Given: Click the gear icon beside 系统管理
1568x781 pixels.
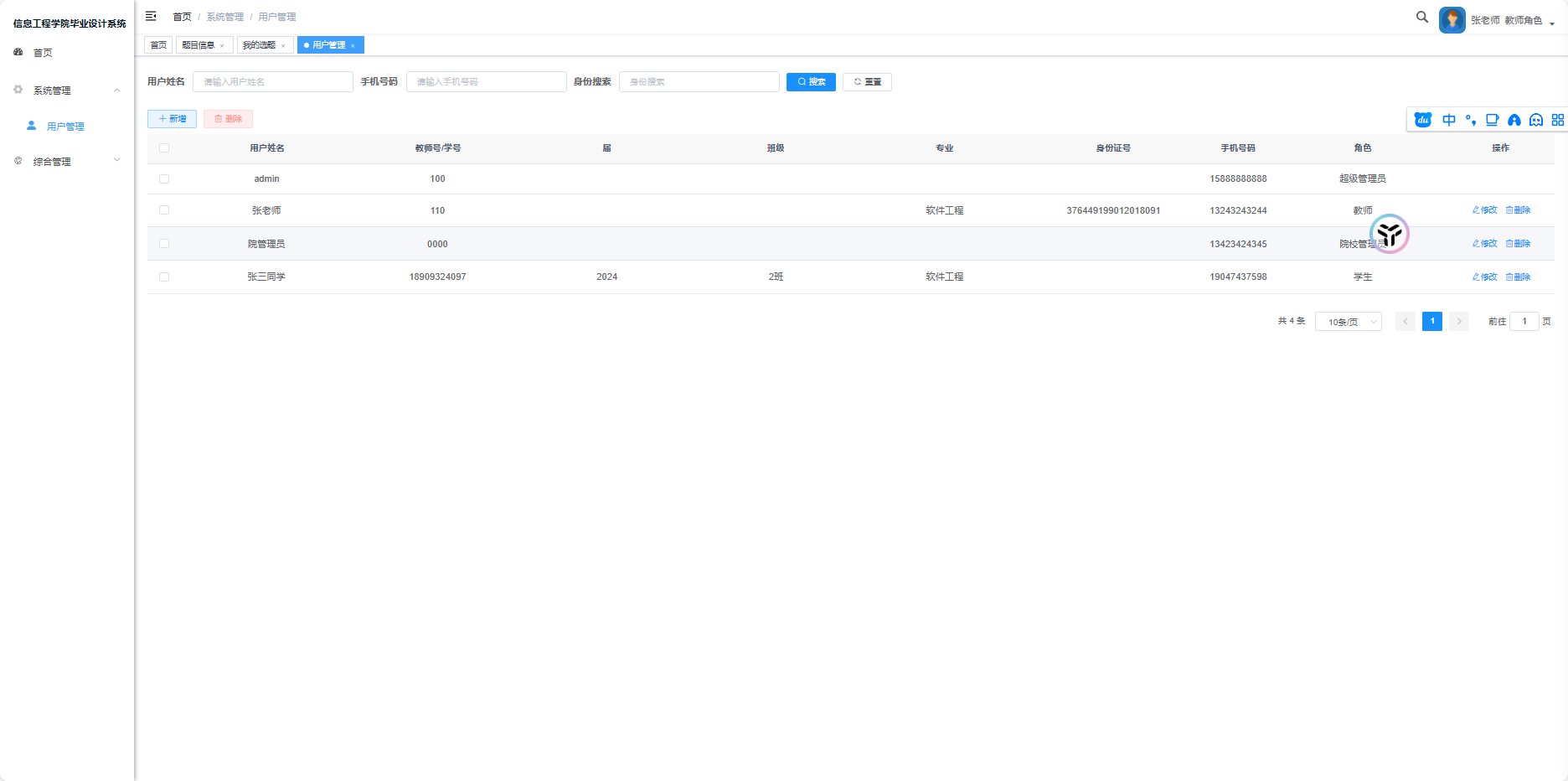Looking at the screenshot, I should 18,90.
